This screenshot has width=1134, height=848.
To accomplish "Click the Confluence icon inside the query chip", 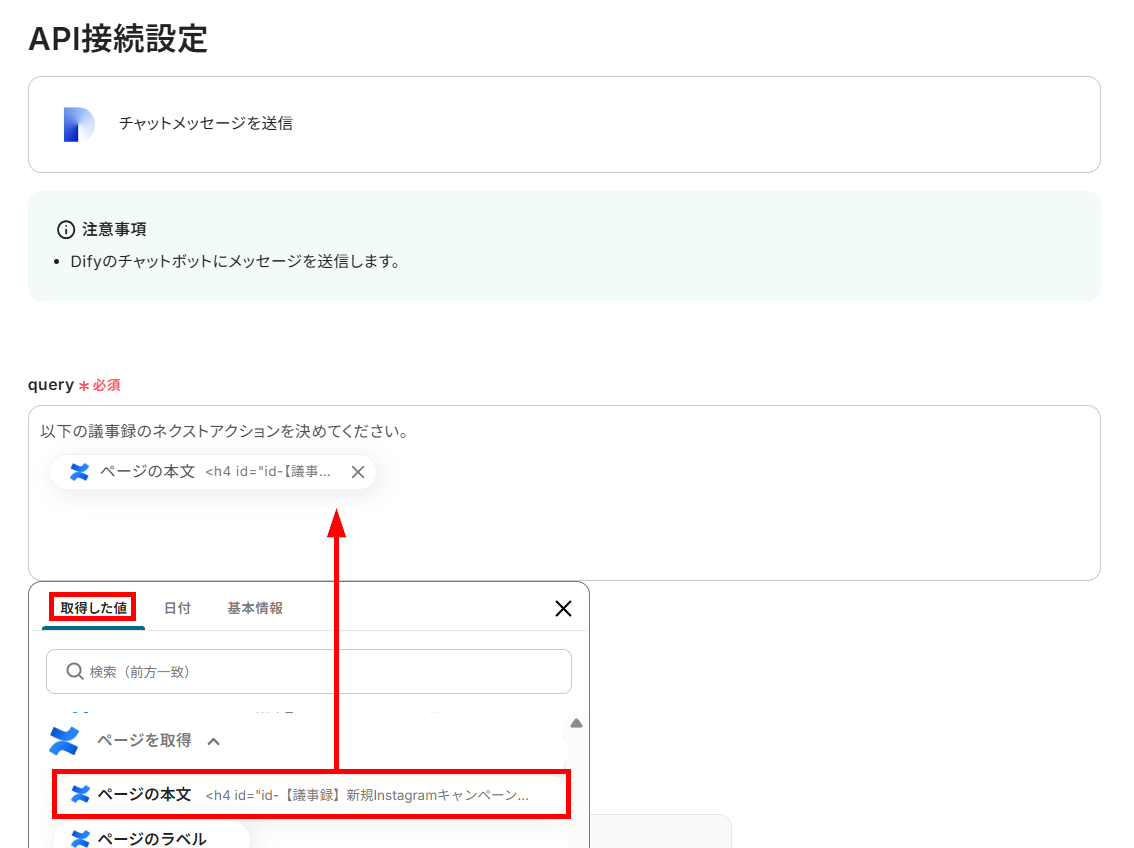I will (x=80, y=472).
